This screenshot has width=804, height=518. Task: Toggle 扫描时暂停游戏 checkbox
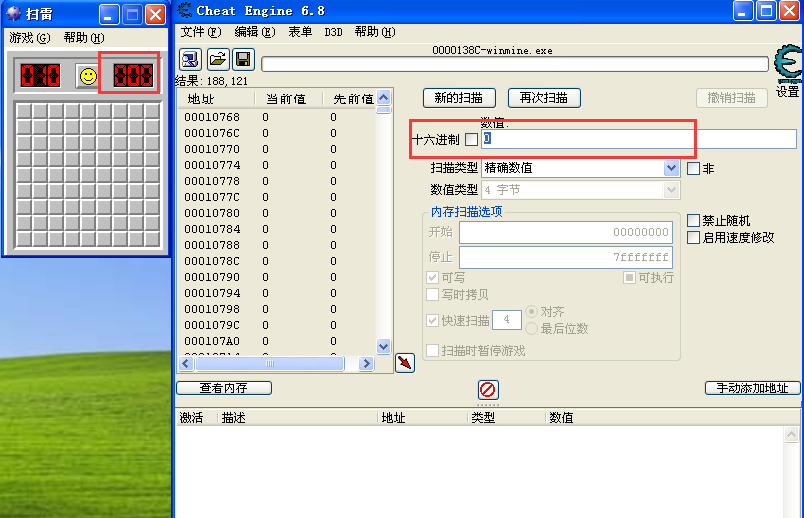click(x=432, y=351)
